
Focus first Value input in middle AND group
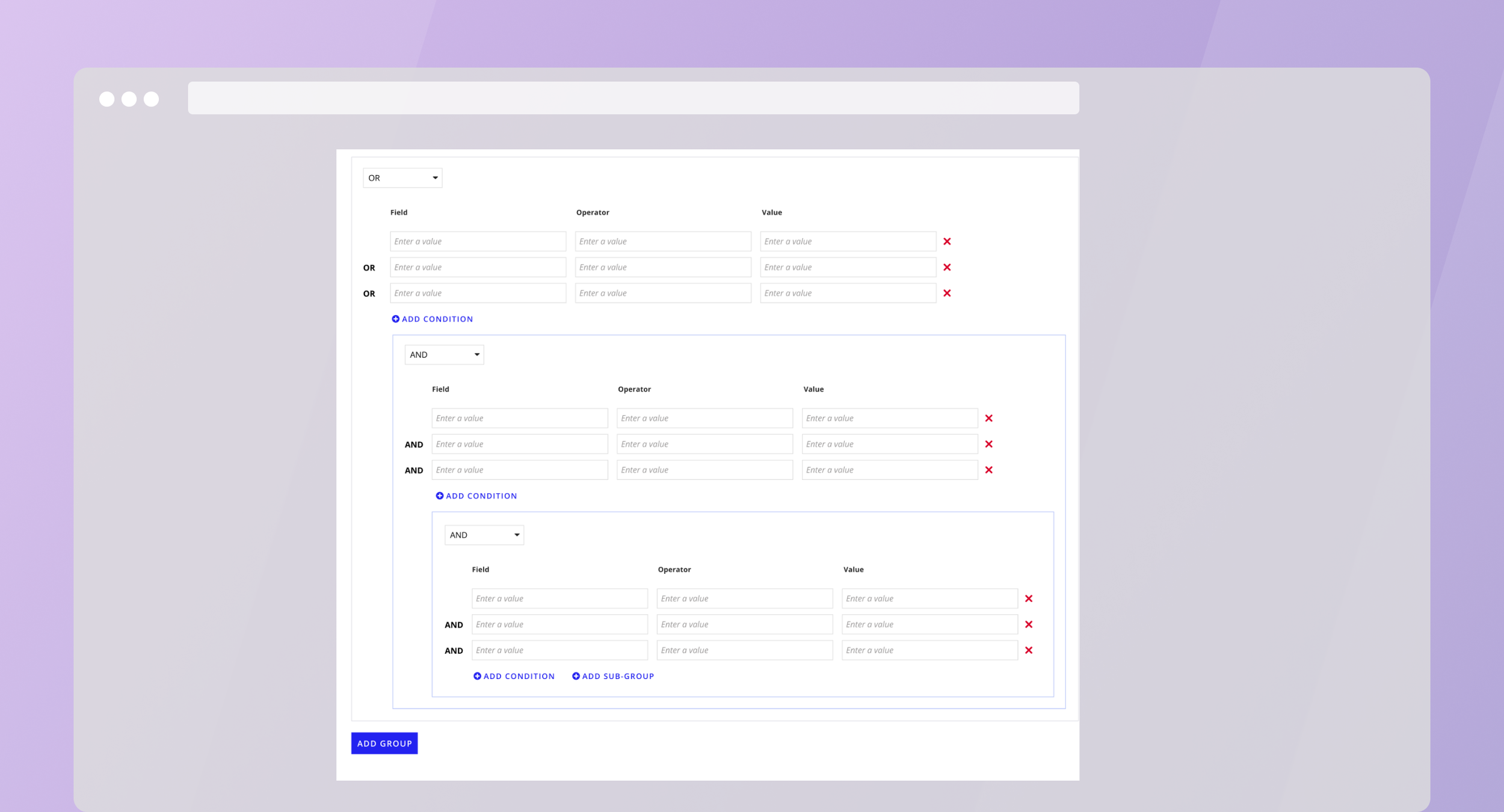click(889, 418)
